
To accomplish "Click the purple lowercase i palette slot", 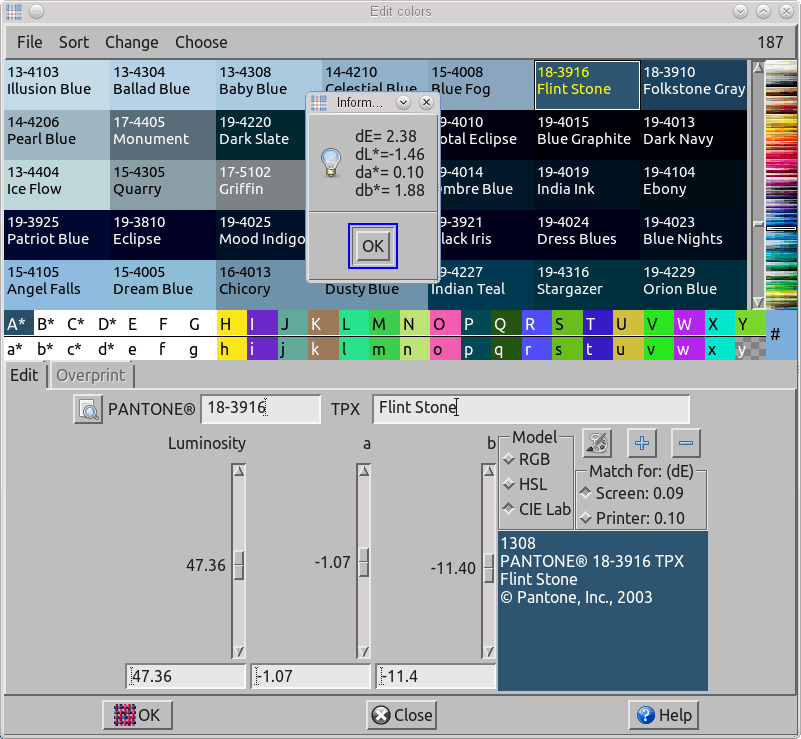I will click(x=262, y=349).
